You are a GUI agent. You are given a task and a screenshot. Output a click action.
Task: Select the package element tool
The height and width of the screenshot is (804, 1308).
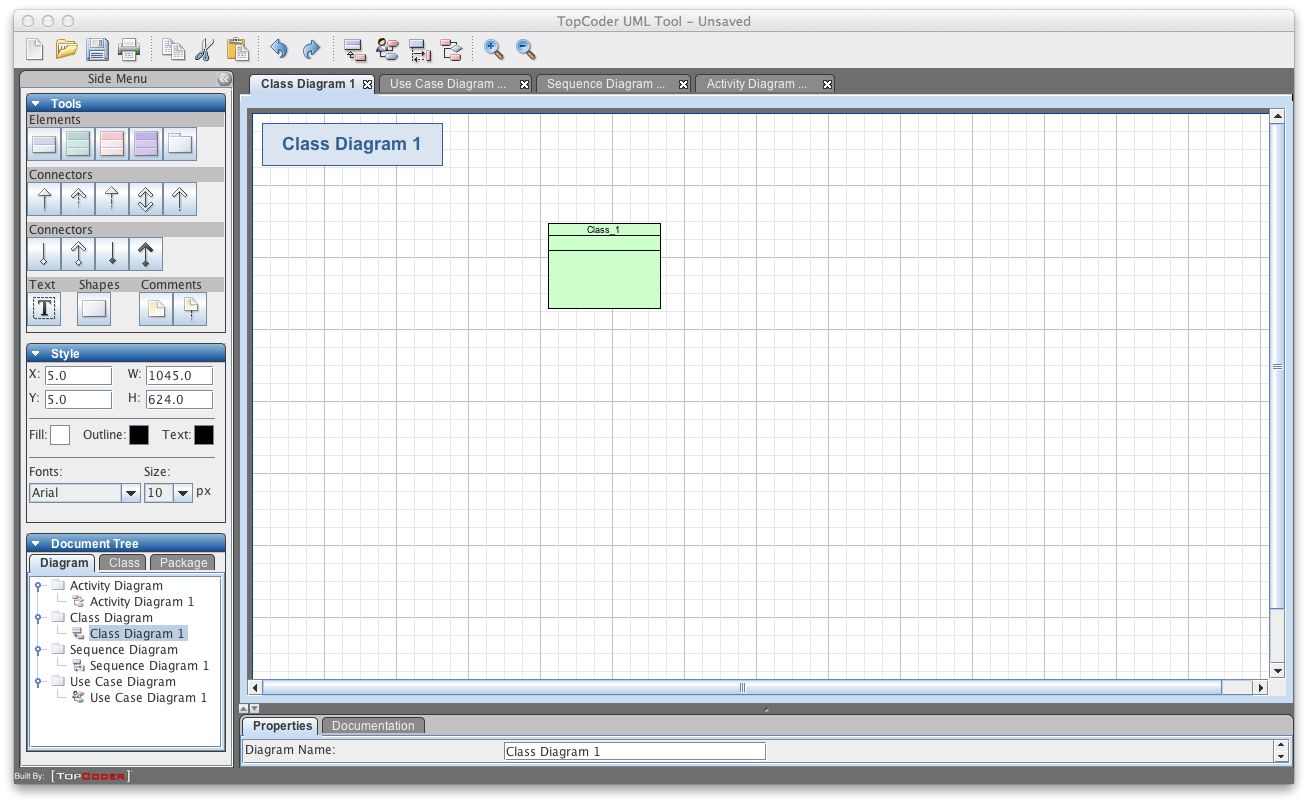click(178, 143)
